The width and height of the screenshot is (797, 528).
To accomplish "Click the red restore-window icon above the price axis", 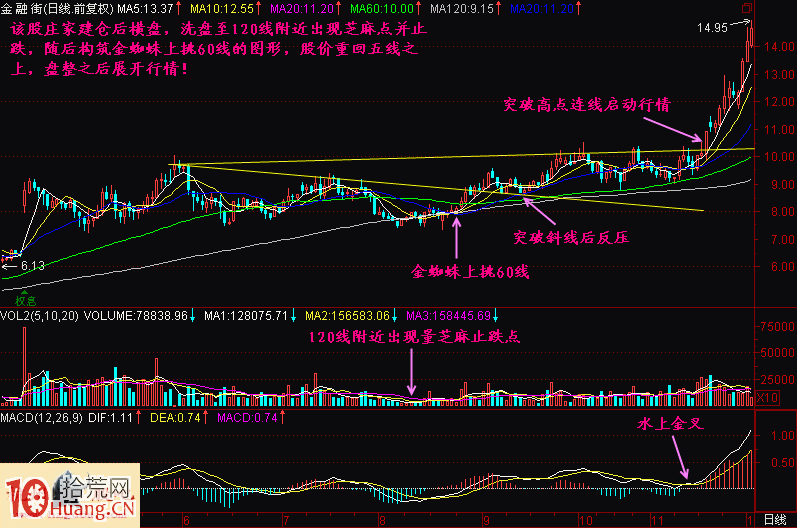I will click(x=747, y=8).
